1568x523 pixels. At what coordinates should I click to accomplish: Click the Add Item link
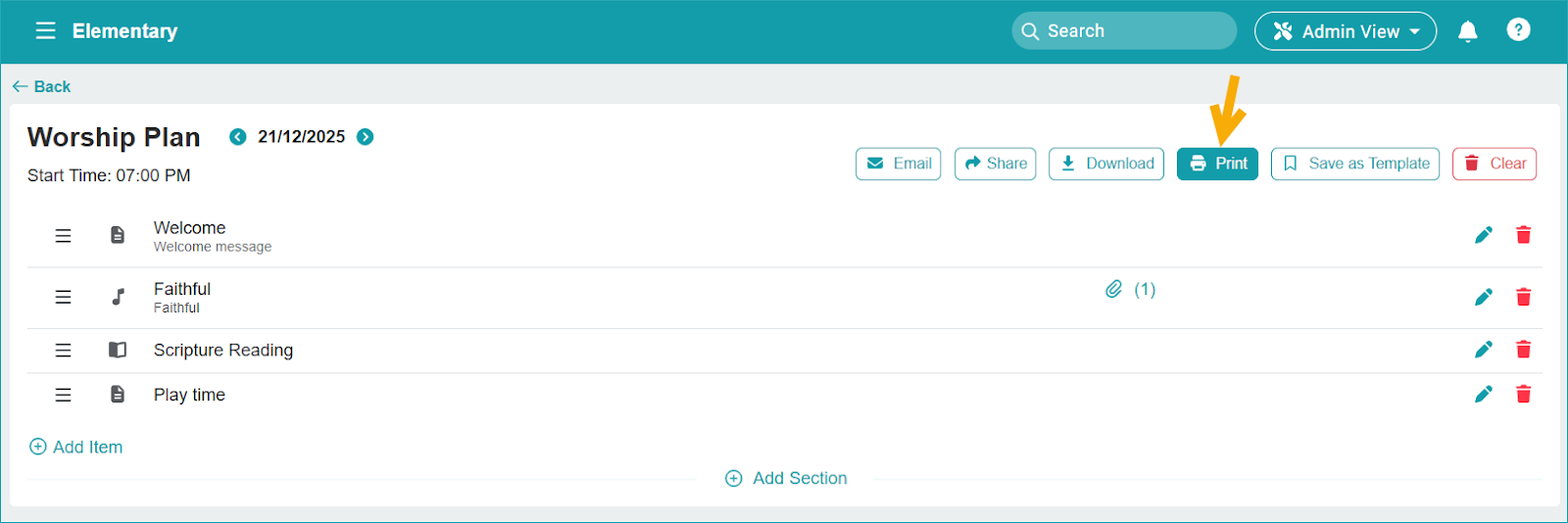tap(76, 447)
